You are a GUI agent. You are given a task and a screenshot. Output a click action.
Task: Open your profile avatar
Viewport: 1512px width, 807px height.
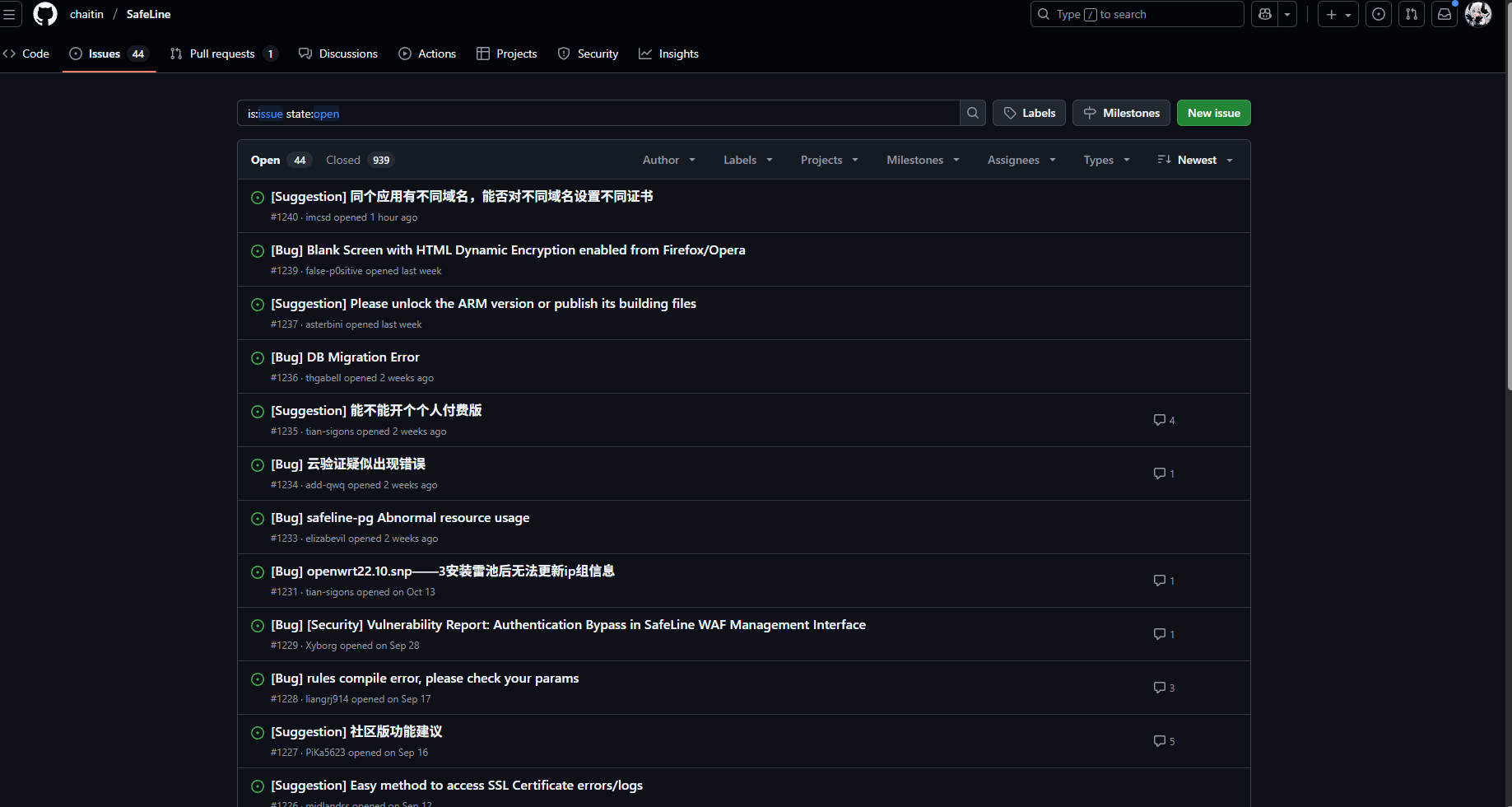click(1479, 14)
